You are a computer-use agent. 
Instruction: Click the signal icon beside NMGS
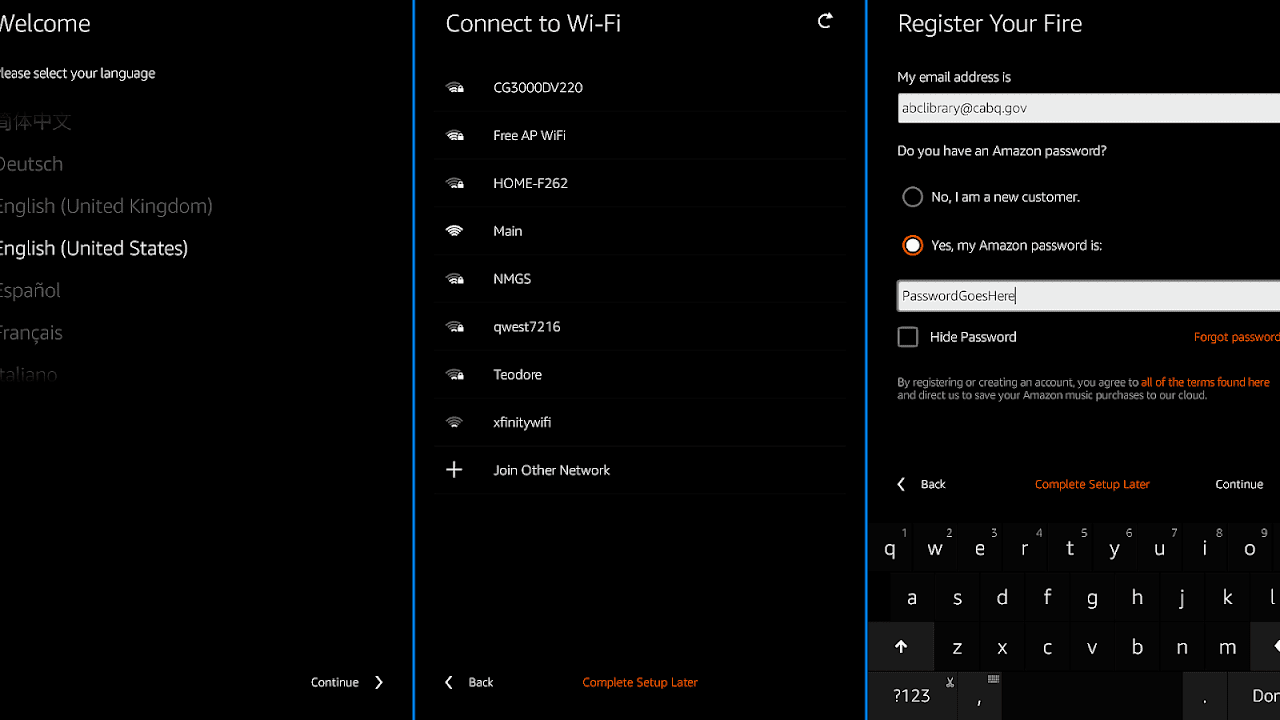click(455, 279)
